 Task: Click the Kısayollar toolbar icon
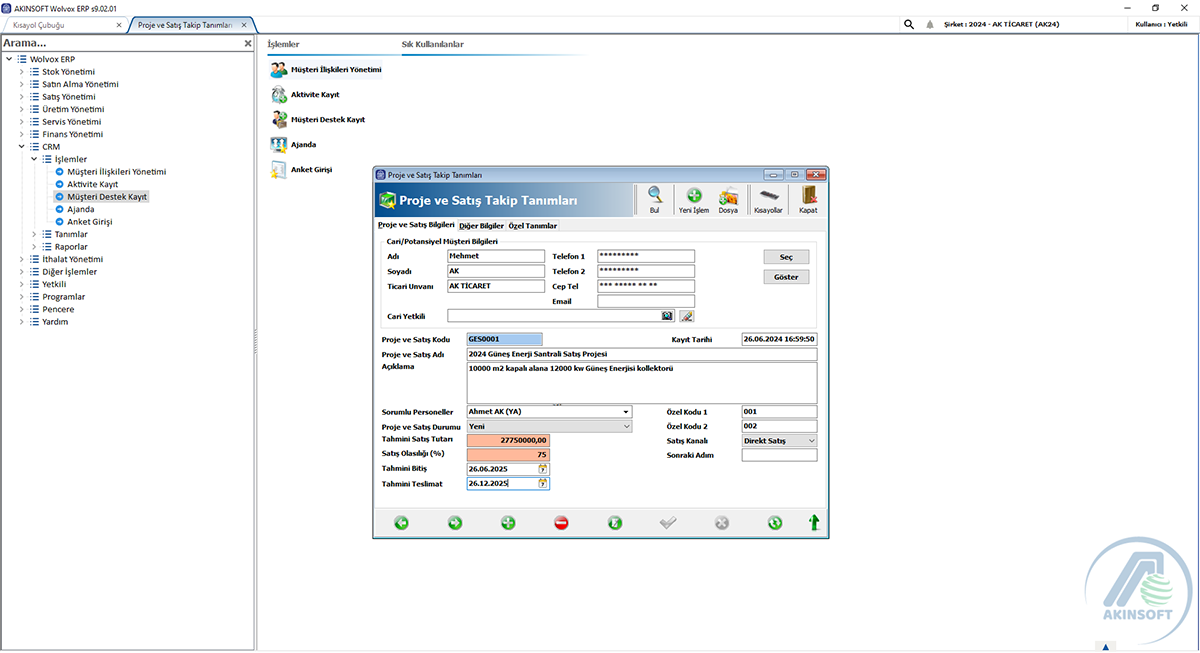[769, 196]
